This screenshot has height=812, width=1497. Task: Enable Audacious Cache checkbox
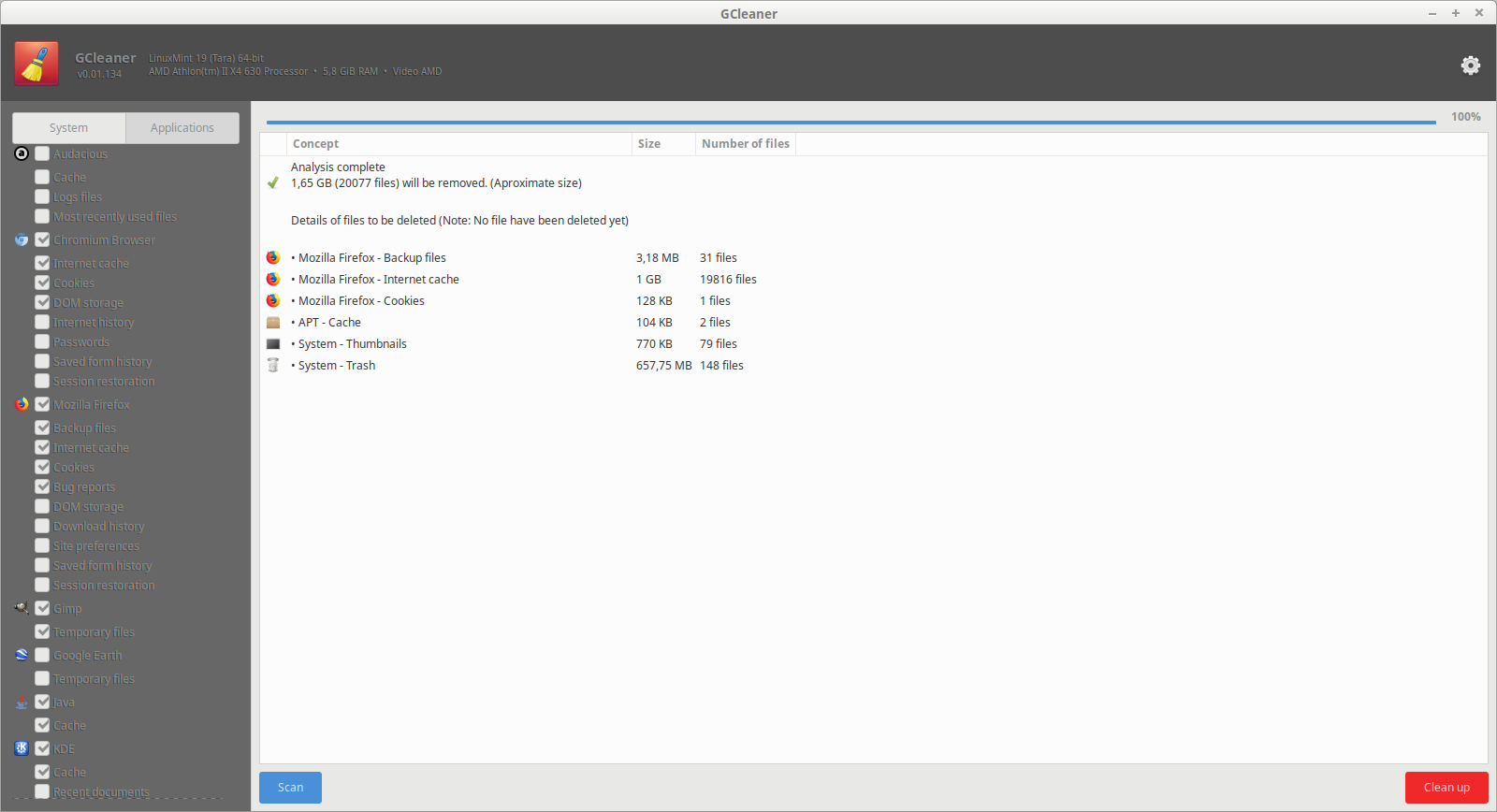click(x=42, y=177)
